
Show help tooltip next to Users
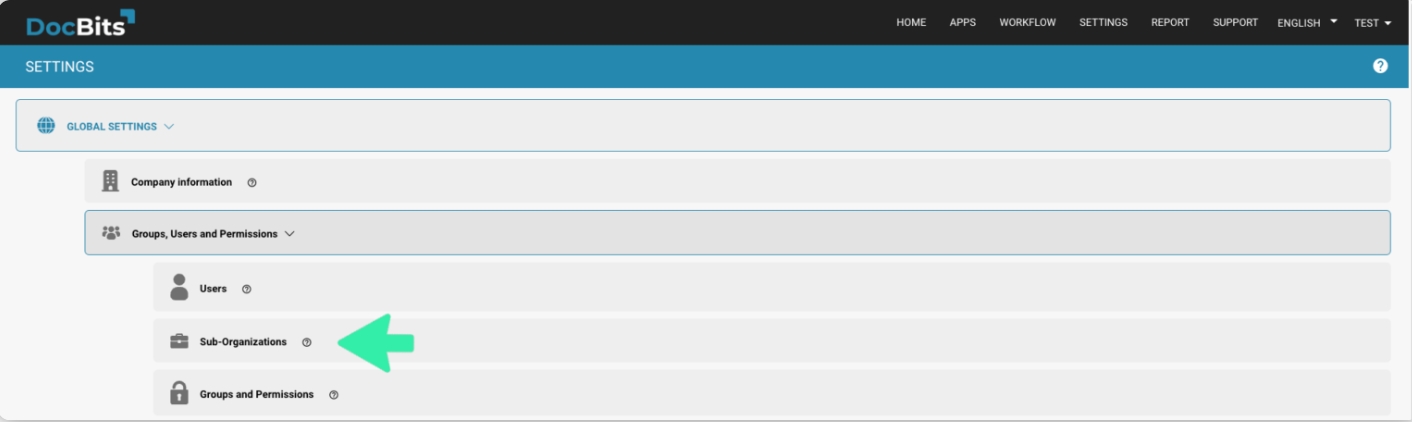click(247, 289)
